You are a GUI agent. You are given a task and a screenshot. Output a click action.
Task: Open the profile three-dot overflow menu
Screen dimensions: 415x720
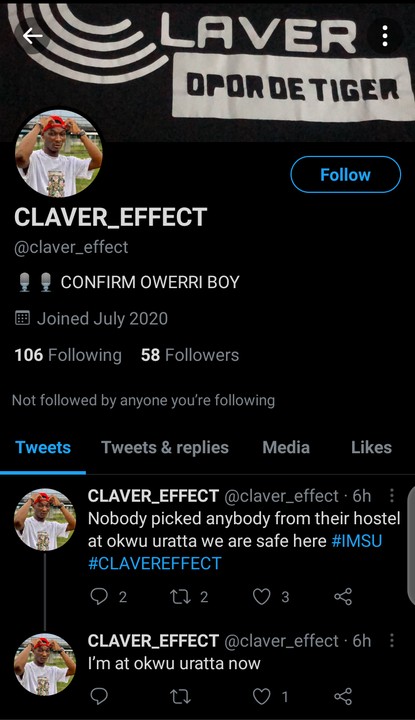(x=385, y=36)
